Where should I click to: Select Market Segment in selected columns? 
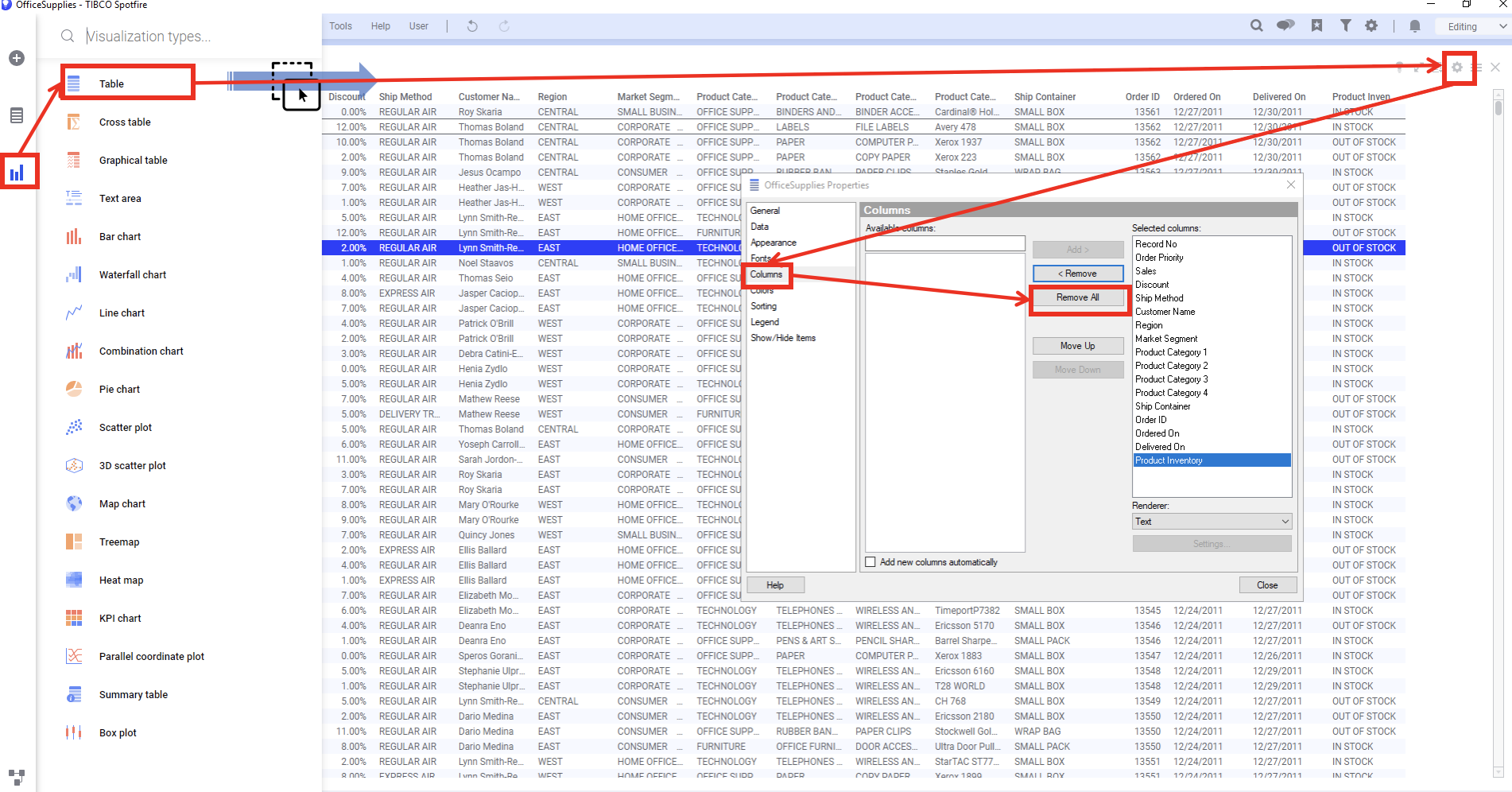pos(1166,339)
